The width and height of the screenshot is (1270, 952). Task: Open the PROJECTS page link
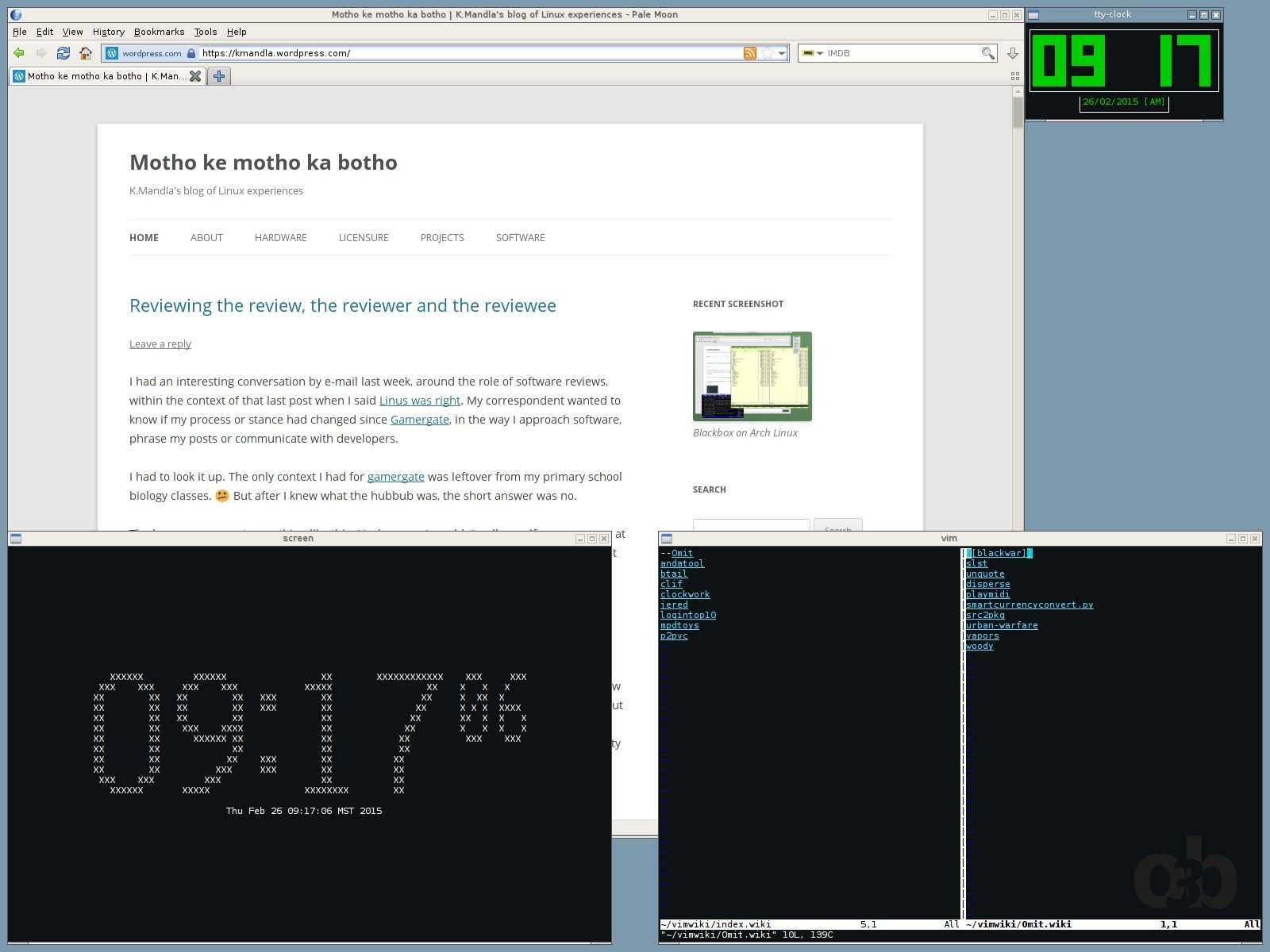[442, 238]
